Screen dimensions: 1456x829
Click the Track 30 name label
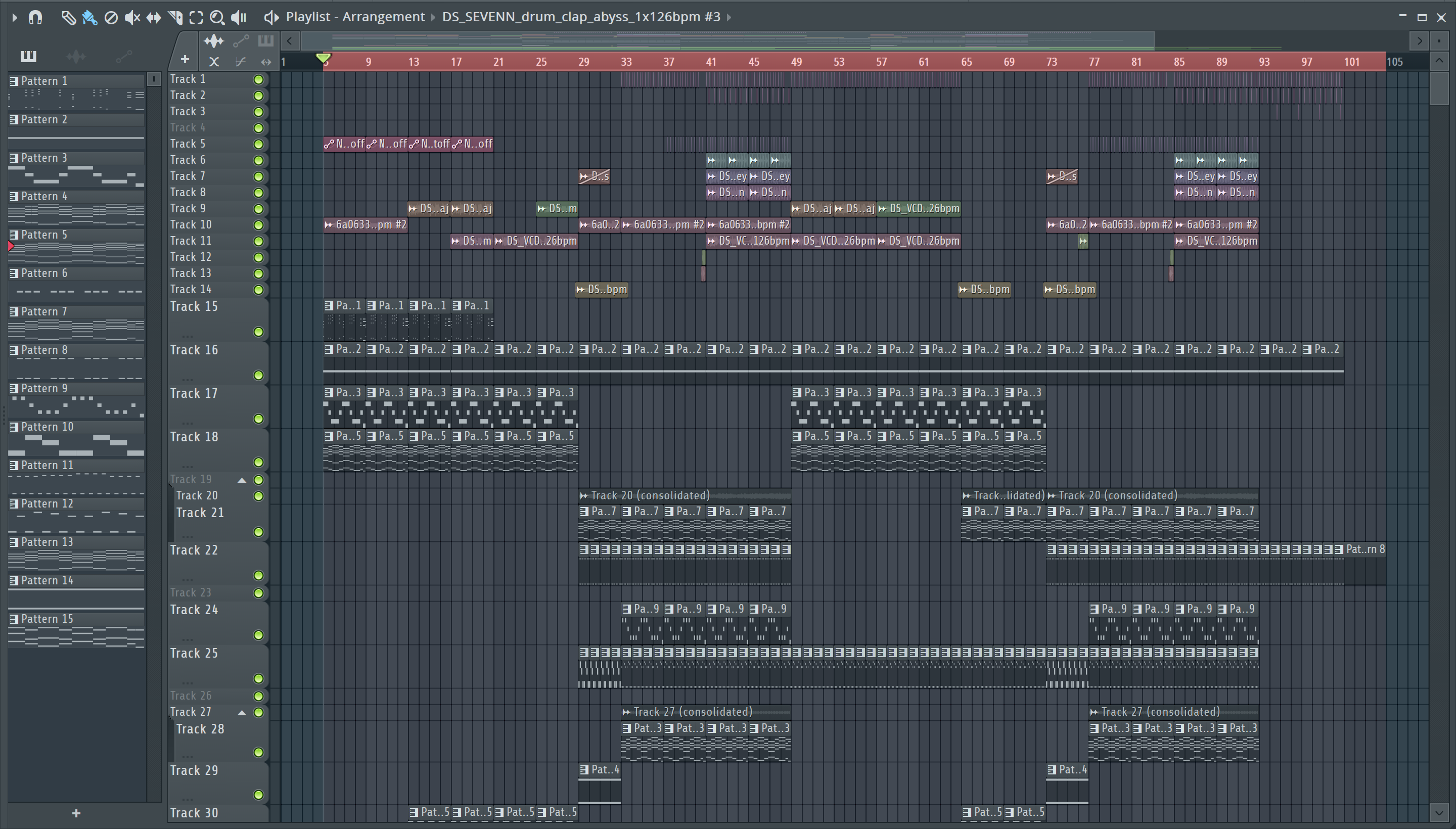pyautogui.click(x=194, y=813)
